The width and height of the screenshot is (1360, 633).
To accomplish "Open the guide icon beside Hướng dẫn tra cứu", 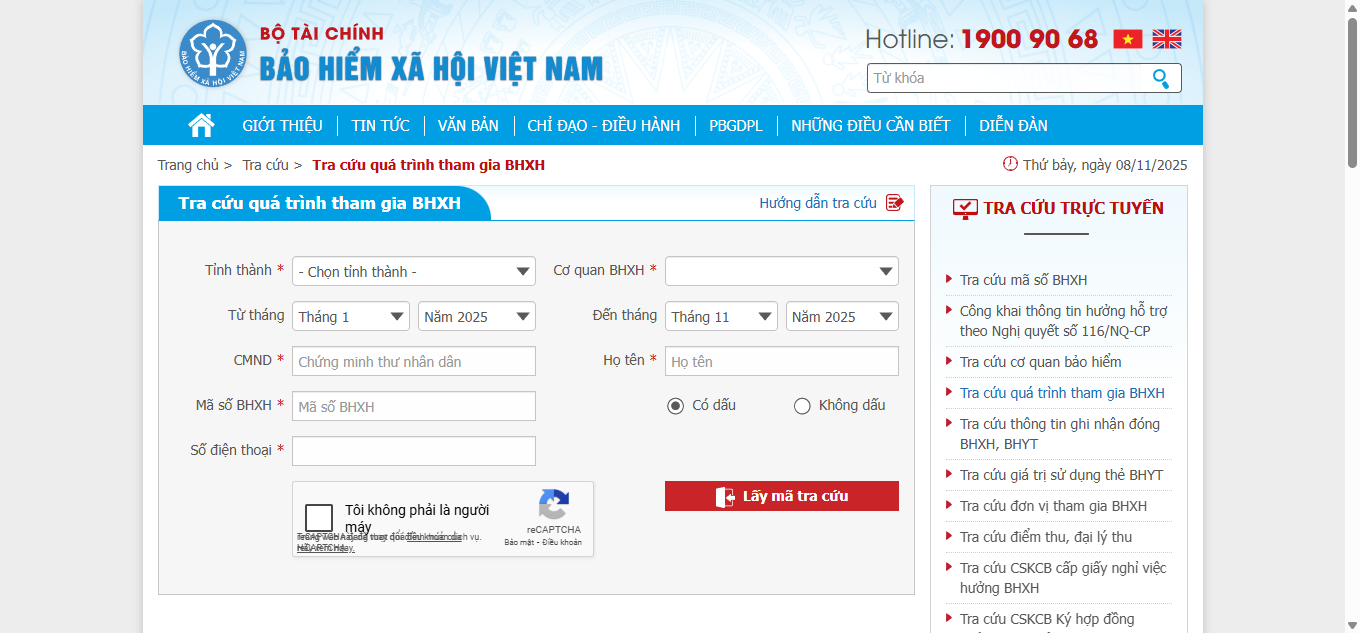I will coord(894,203).
